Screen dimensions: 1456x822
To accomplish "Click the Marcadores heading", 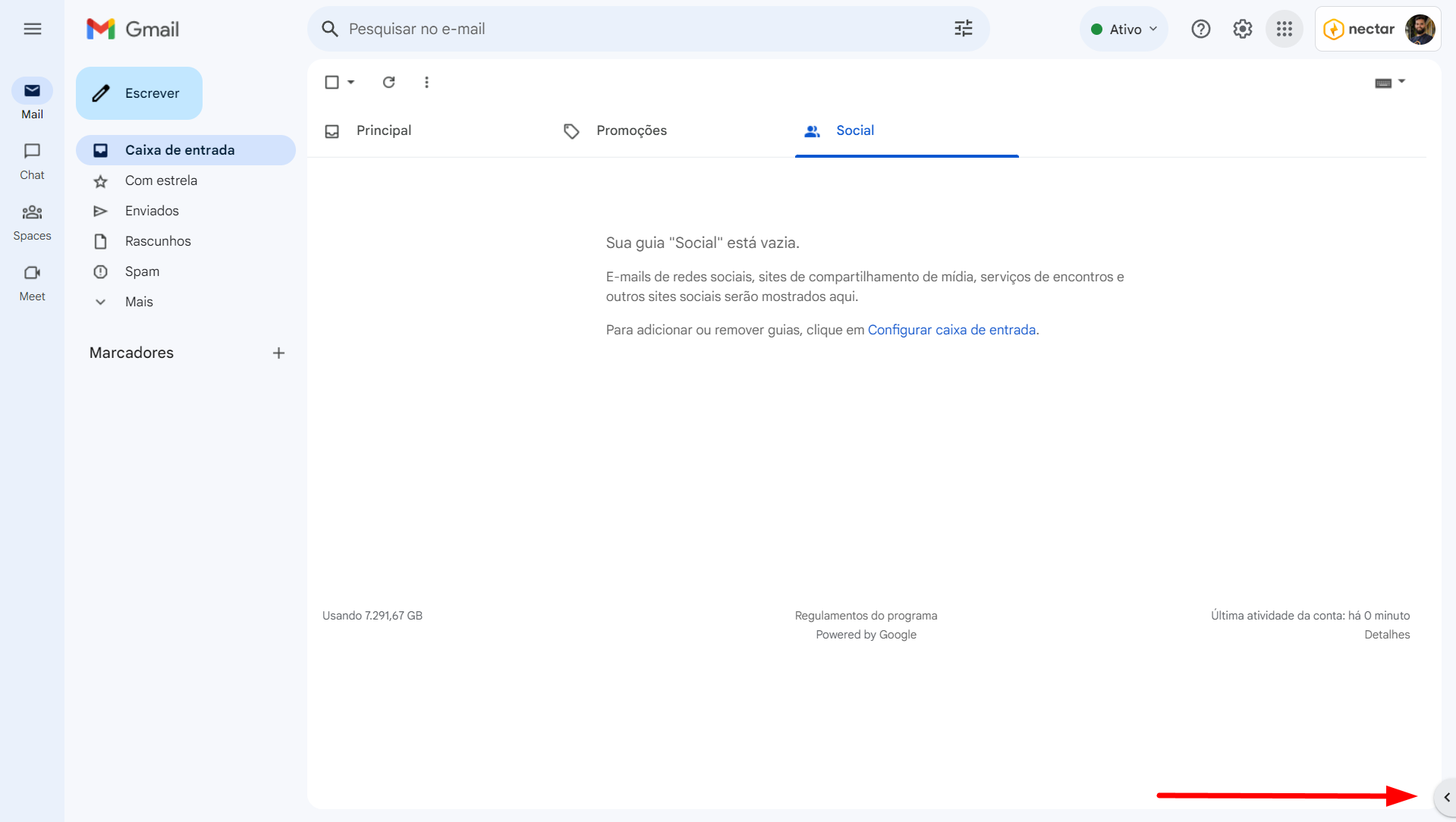I will [131, 353].
